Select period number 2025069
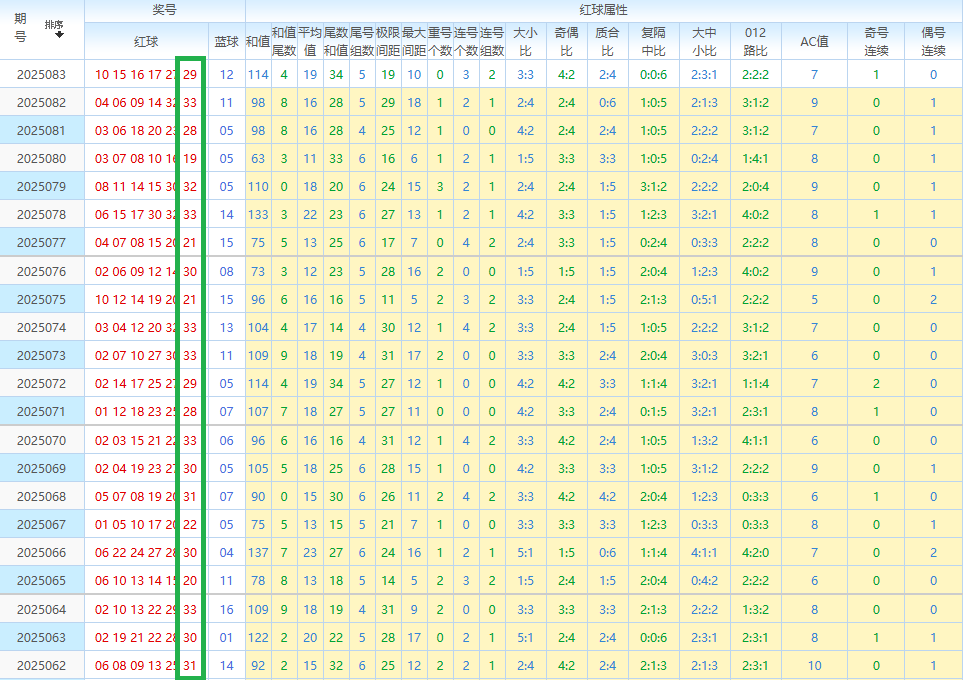 pyautogui.click(x=41, y=468)
